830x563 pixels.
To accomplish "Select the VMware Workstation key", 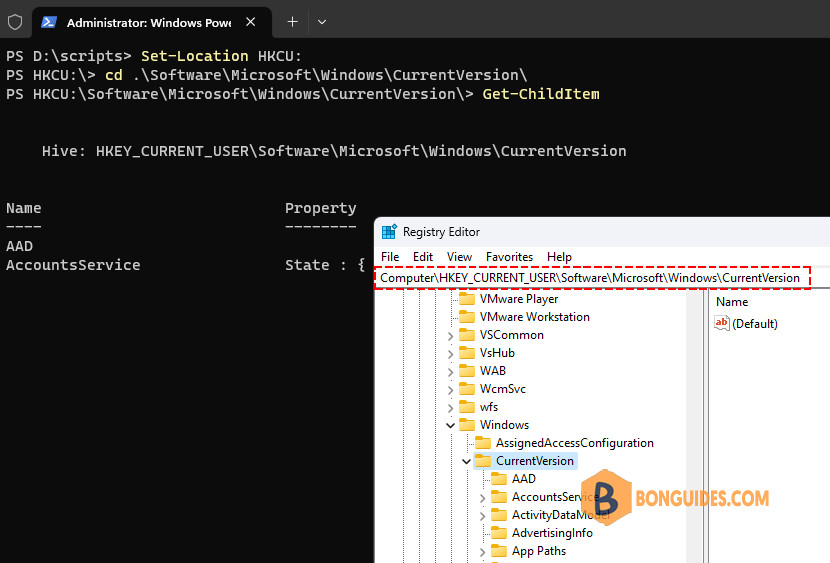I will (535, 317).
